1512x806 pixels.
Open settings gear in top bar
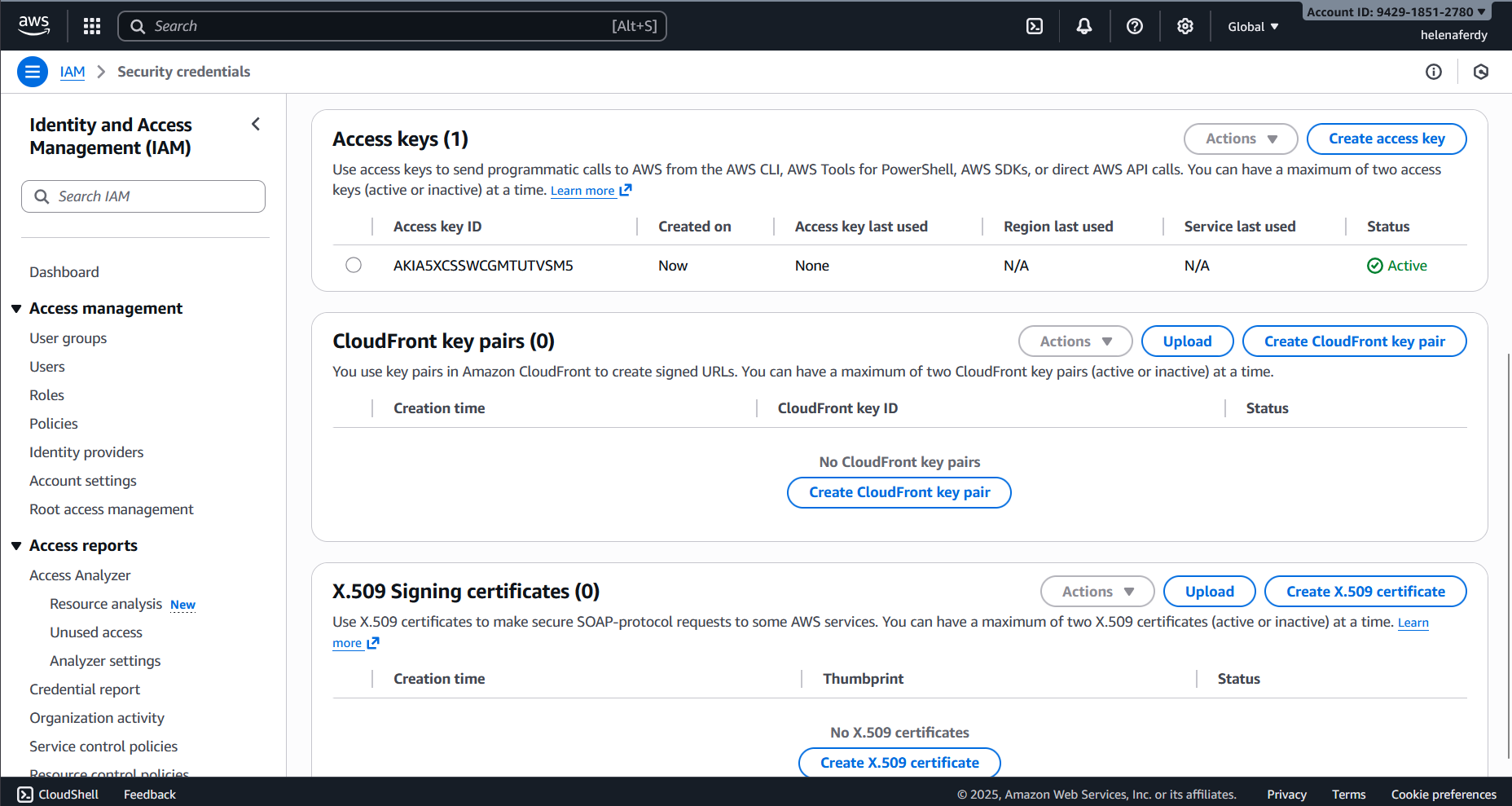1185,26
